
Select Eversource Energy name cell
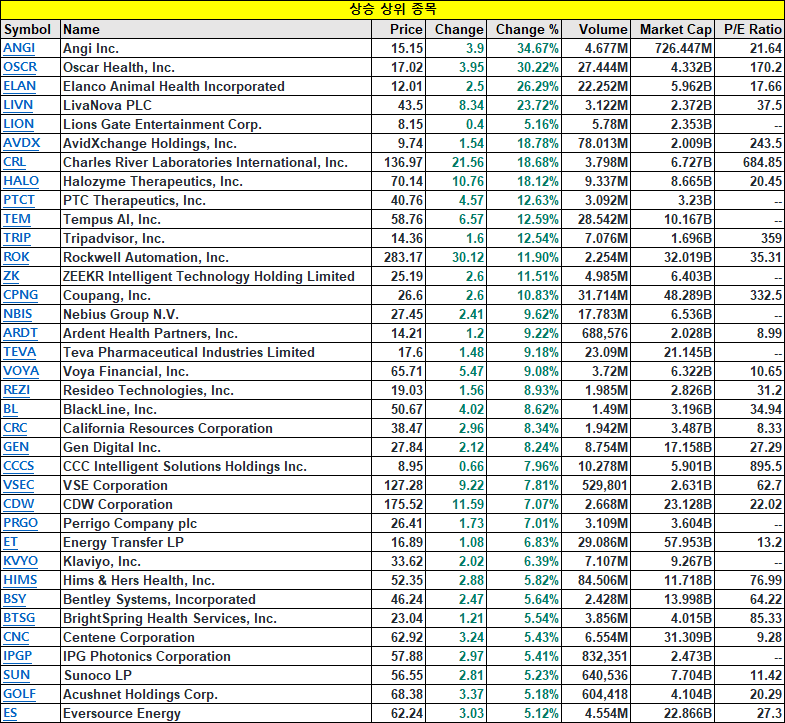click(x=216, y=714)
